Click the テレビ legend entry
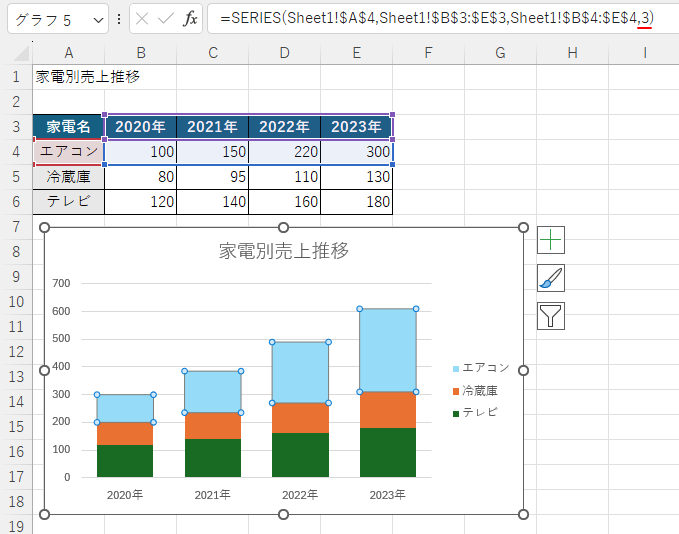The width and height of the screenshot is (679, 534). click(475, 413)
